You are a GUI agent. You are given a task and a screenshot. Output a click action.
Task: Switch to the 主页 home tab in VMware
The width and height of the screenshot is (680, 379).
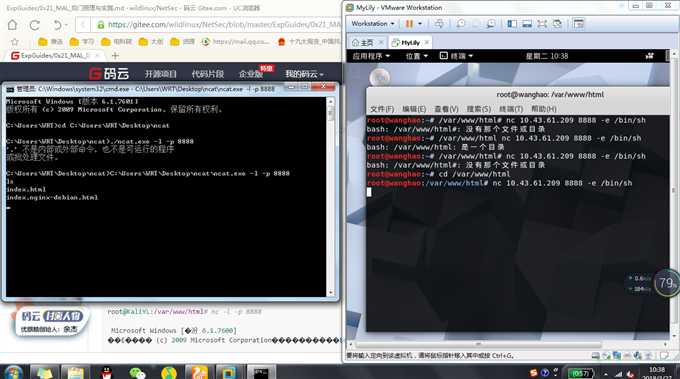point(363,42)
